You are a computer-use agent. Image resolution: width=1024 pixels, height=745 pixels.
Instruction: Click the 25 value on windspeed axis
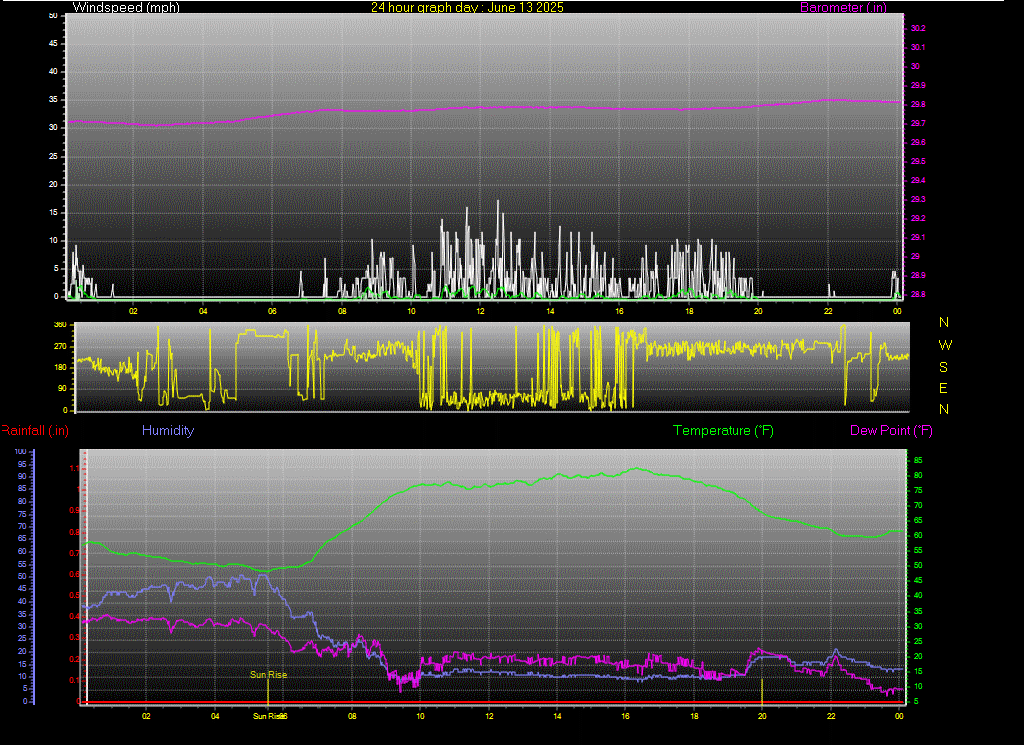click(x=54, y=156)
